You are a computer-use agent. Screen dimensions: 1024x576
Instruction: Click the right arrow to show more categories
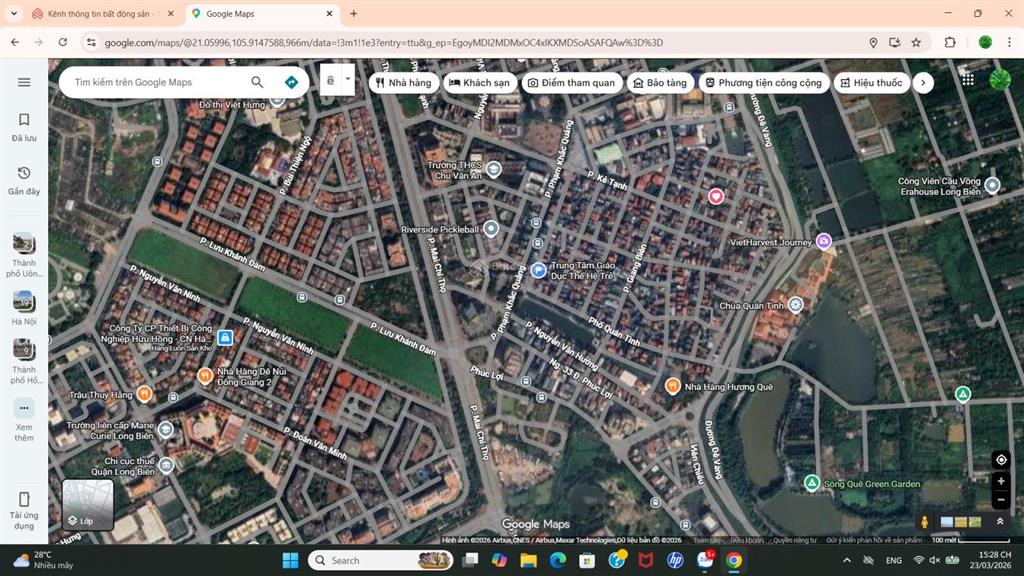923,82
